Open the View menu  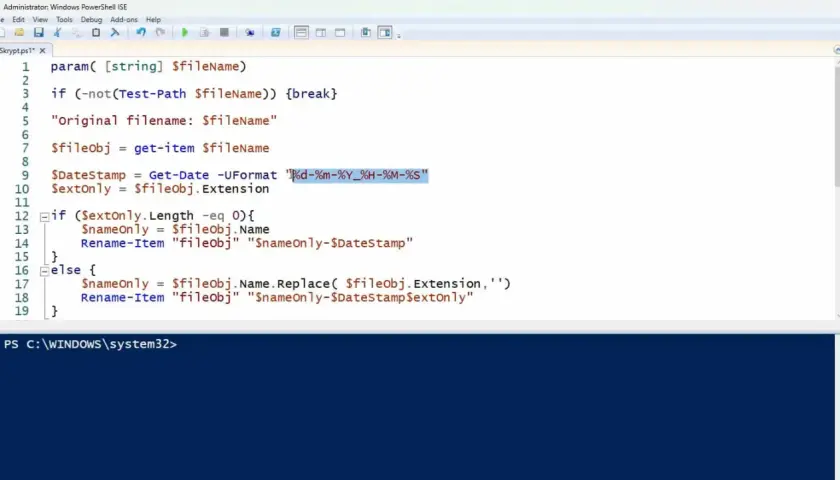[40, 19]
